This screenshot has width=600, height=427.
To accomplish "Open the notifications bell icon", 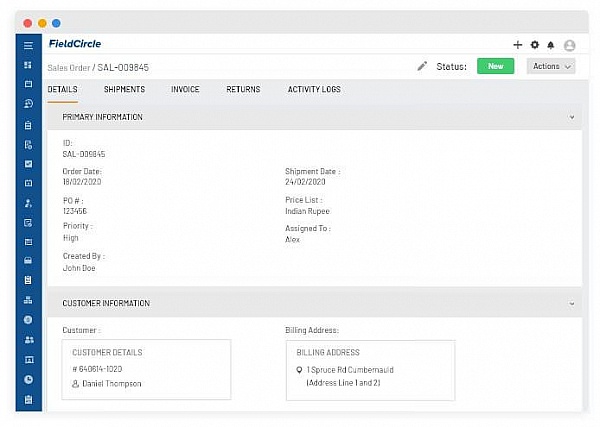I will click(x=551, y=45).
